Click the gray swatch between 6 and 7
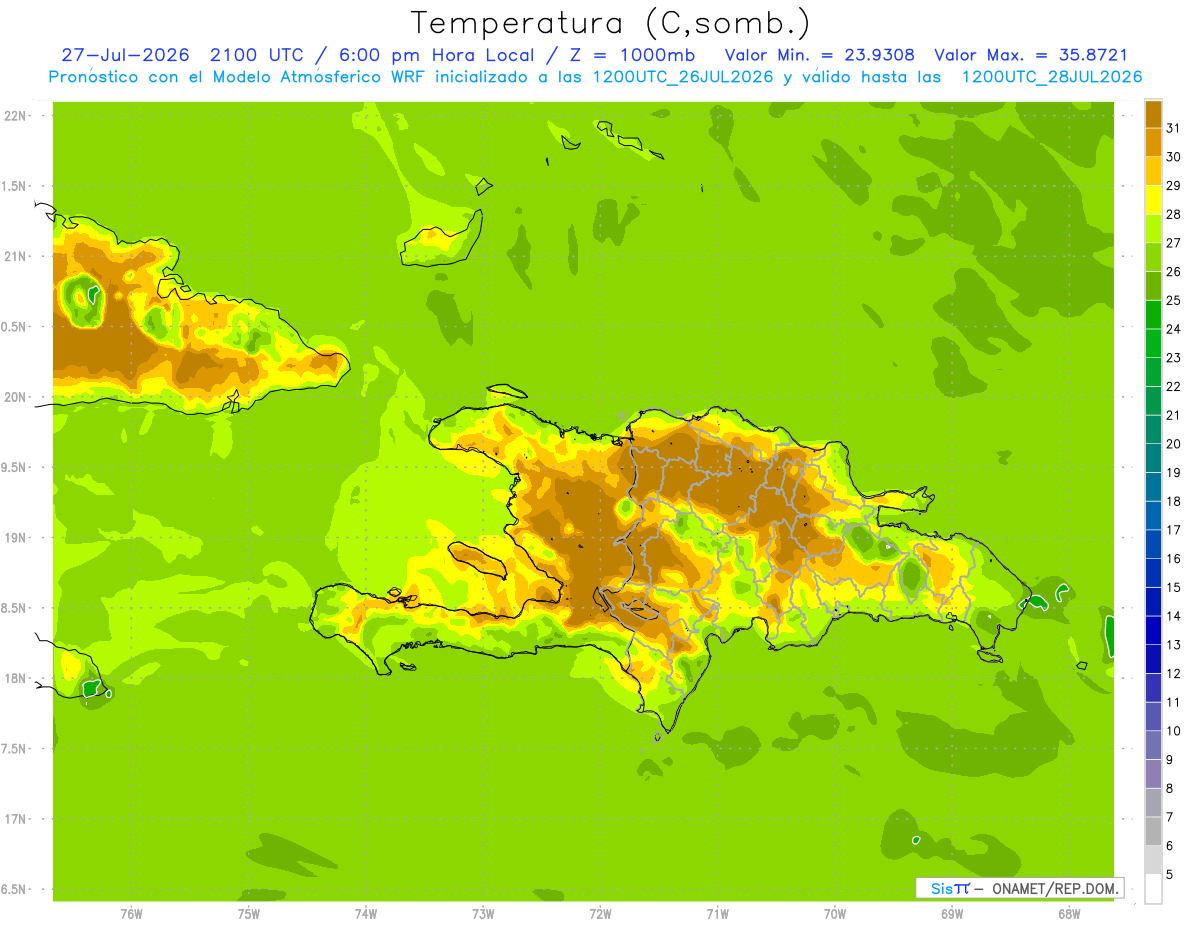The height and width of the screenshot is (927, 1200). [1153, 831]
